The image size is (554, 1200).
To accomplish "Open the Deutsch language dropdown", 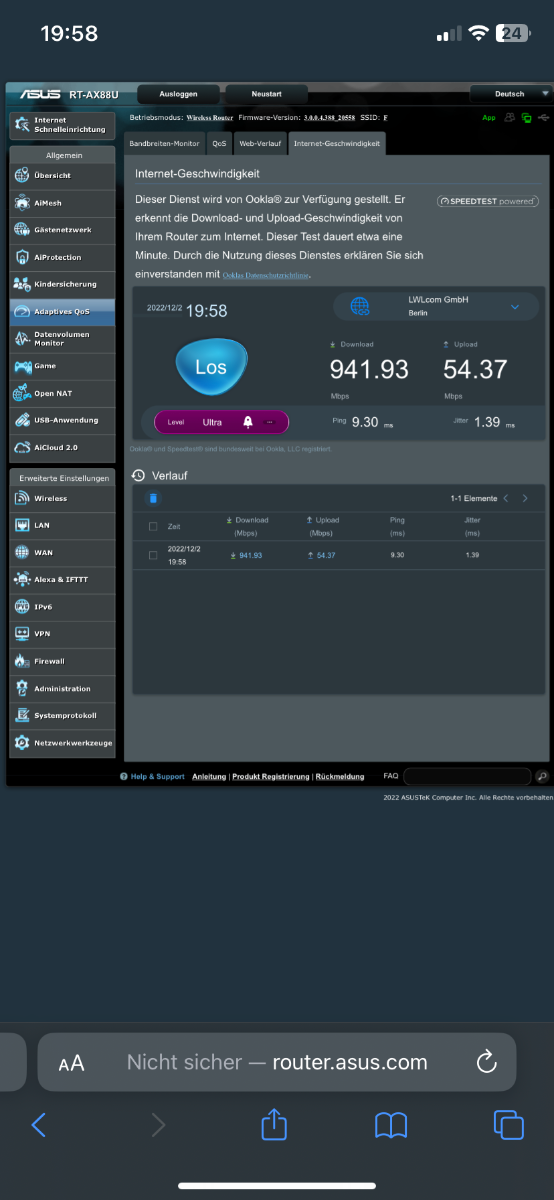I will [x=511, y=94].
